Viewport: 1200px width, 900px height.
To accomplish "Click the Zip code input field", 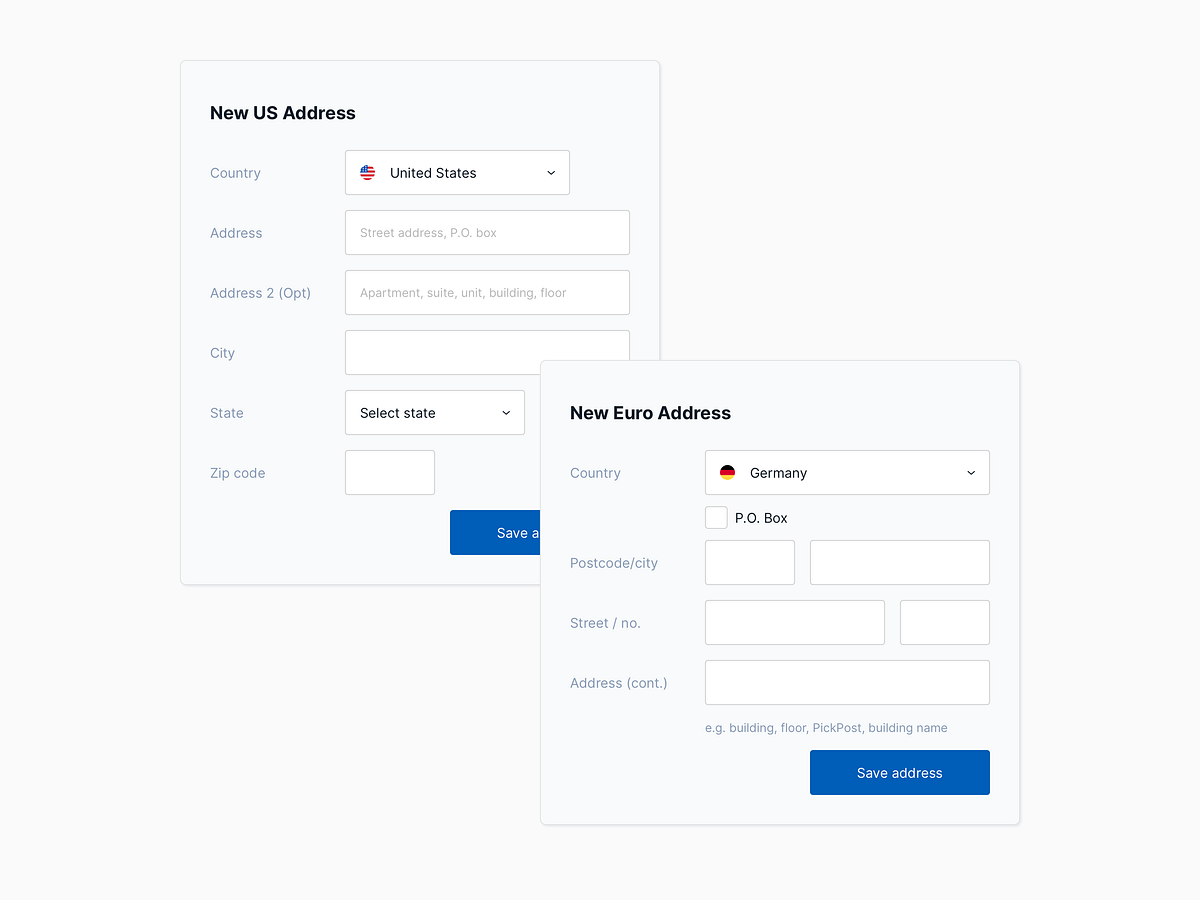I will click(389, 472).
